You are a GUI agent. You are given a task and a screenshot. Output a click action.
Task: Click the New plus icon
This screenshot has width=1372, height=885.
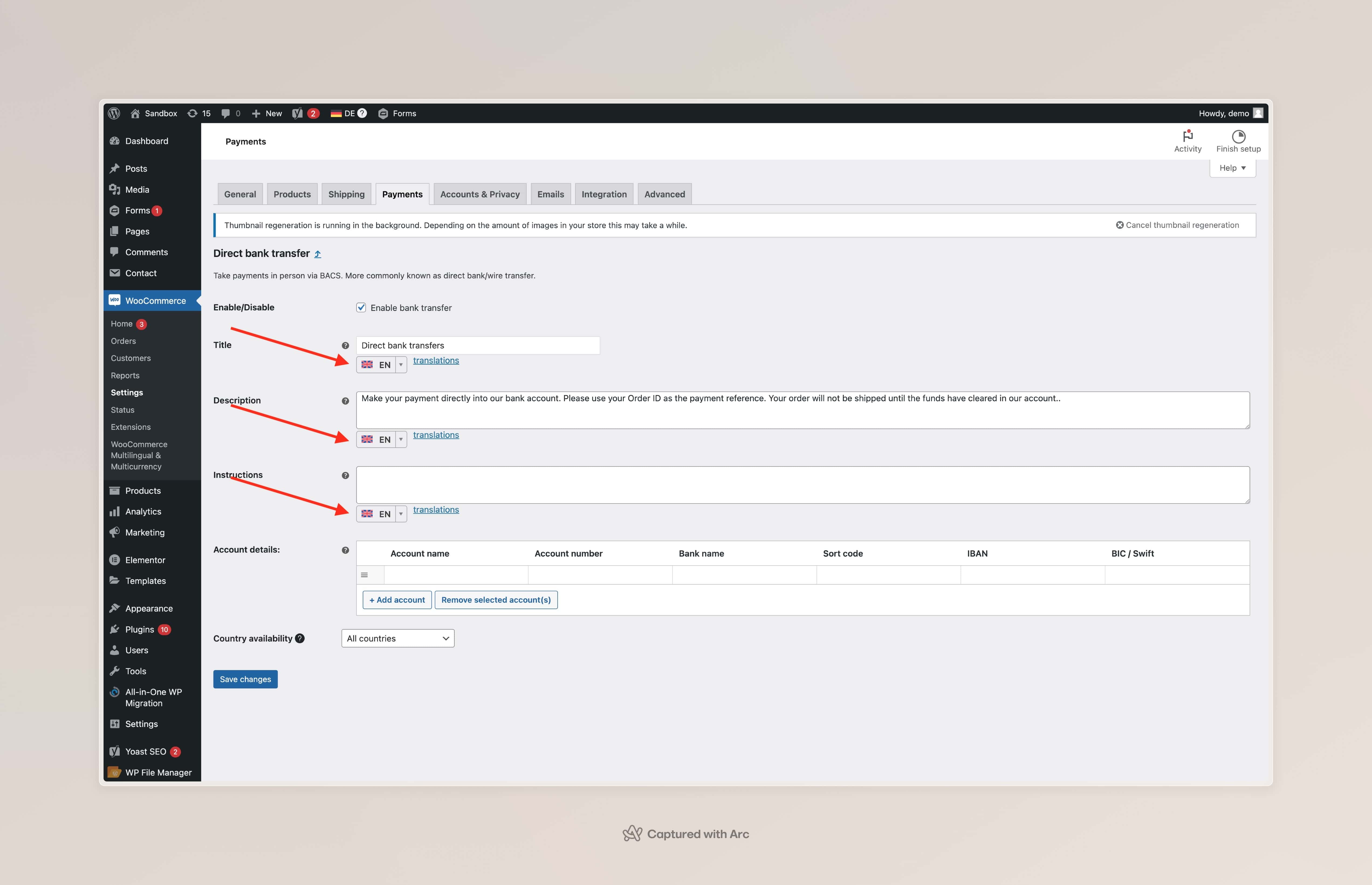pos(256,113)
